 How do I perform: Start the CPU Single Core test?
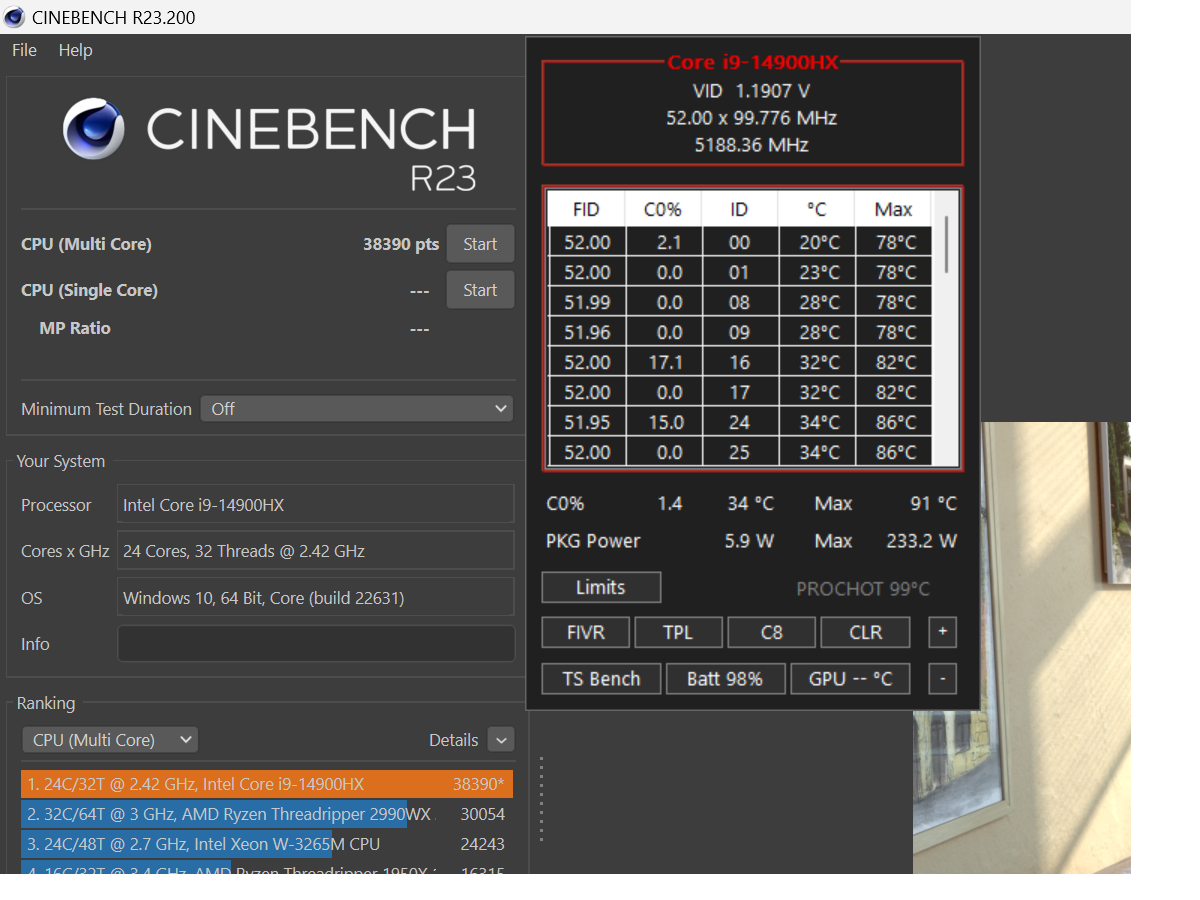480,290
